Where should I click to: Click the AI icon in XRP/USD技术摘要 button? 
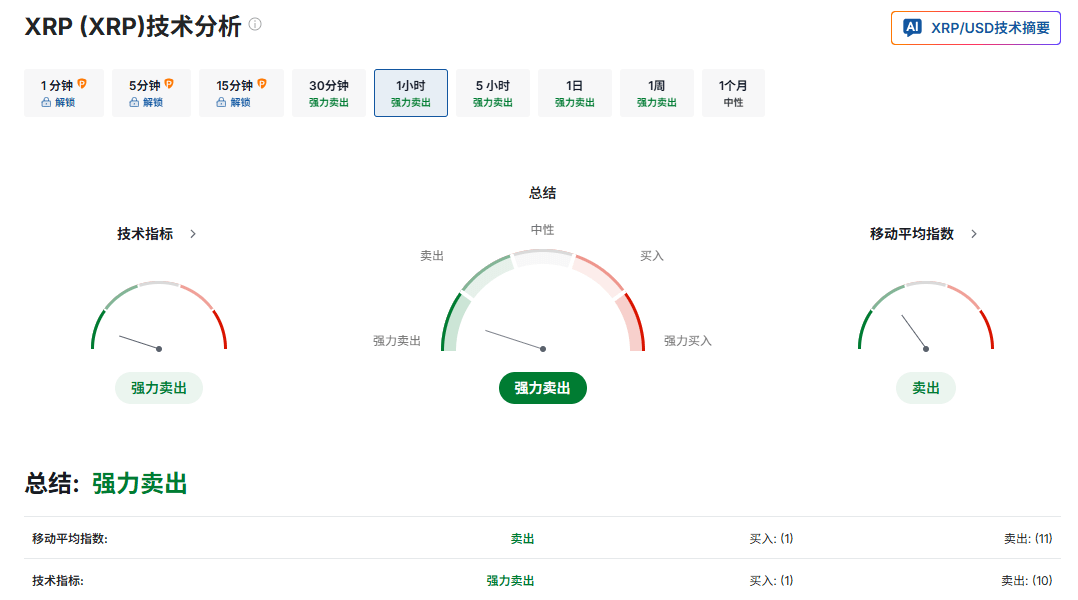click(x=912, y=27)
